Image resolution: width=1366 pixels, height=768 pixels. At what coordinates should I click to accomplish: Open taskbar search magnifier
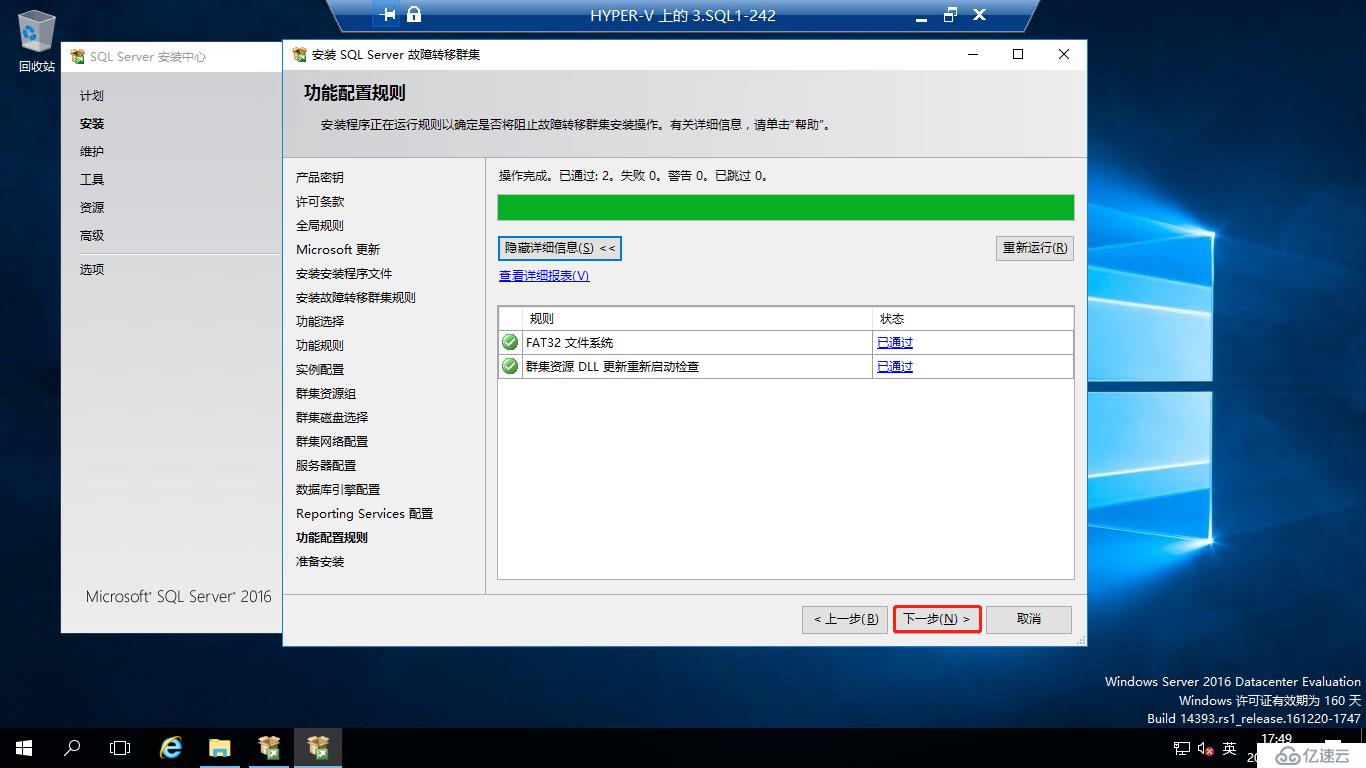coord(72,747)
